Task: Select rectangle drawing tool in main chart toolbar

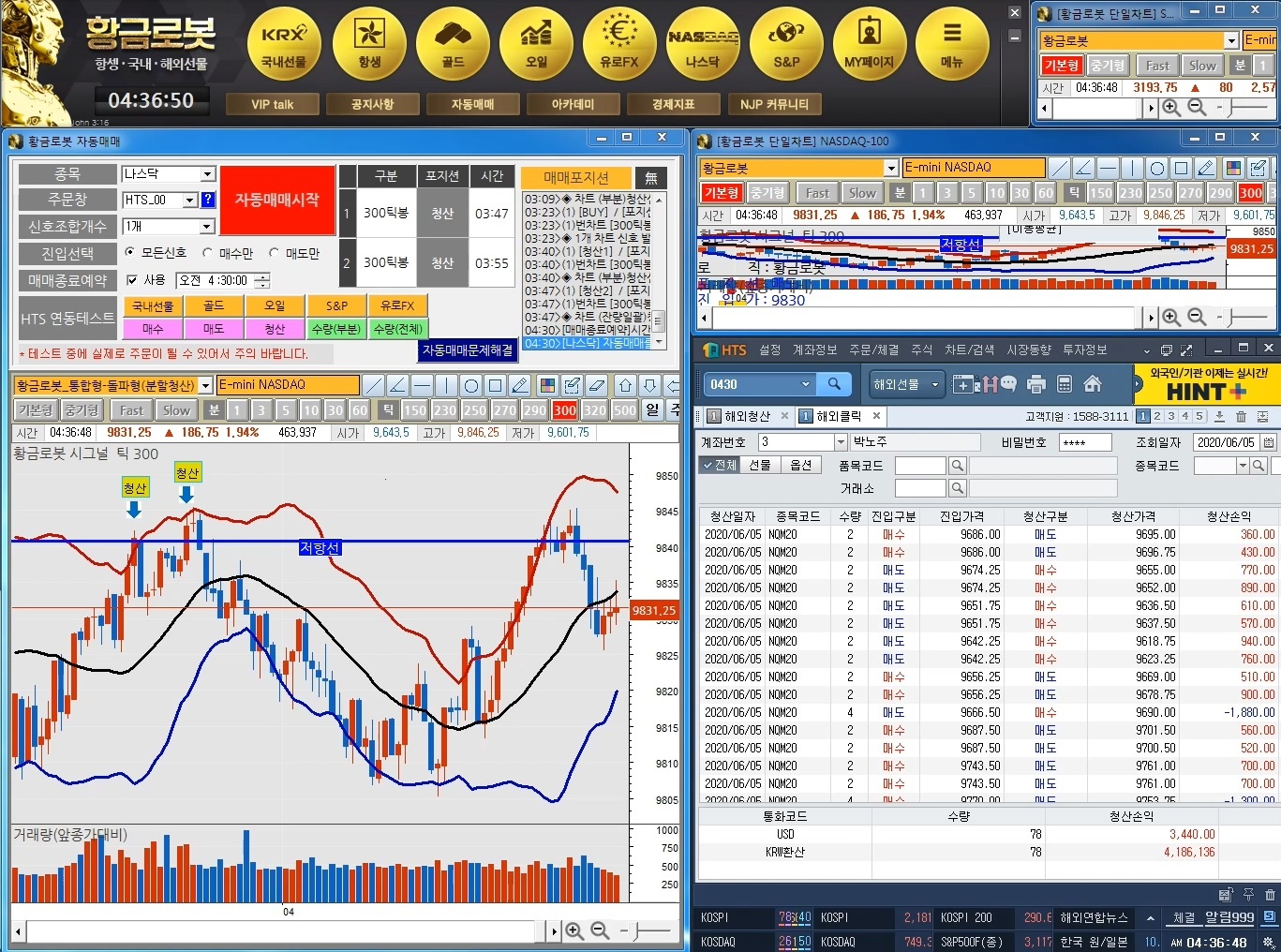Action: click(495, 385)
